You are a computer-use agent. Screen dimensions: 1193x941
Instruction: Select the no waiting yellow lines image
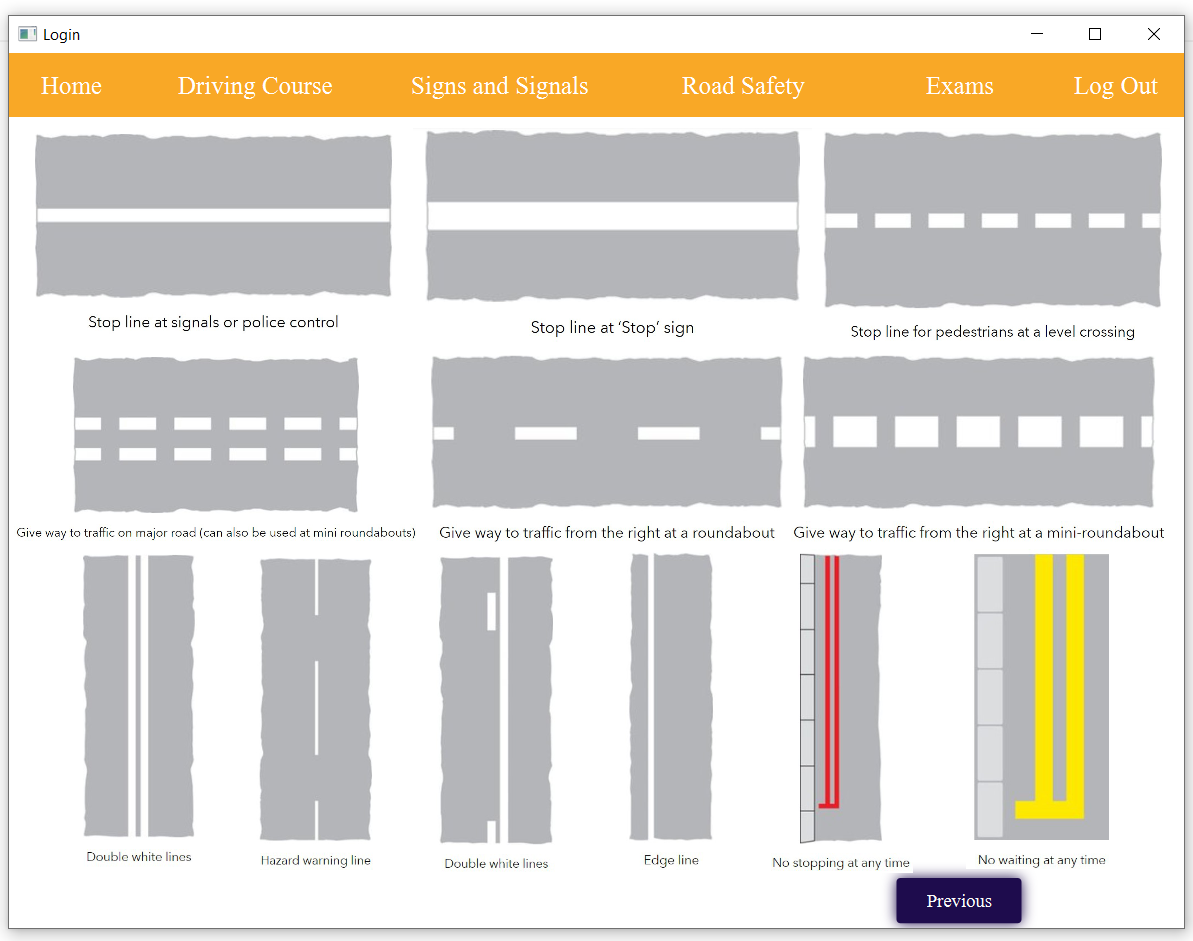tap(1041, 696)
